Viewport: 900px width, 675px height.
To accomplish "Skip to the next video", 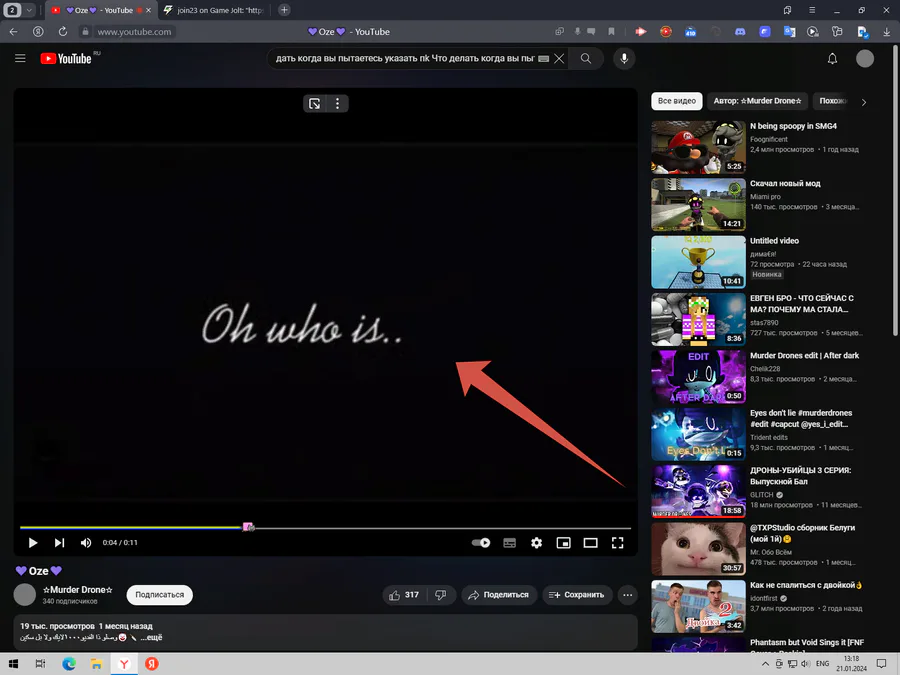I will point(59,542).
